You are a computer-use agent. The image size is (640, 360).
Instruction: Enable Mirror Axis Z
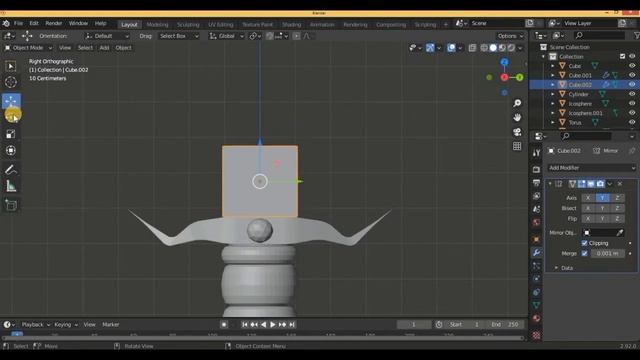click(x=617, y=198)
